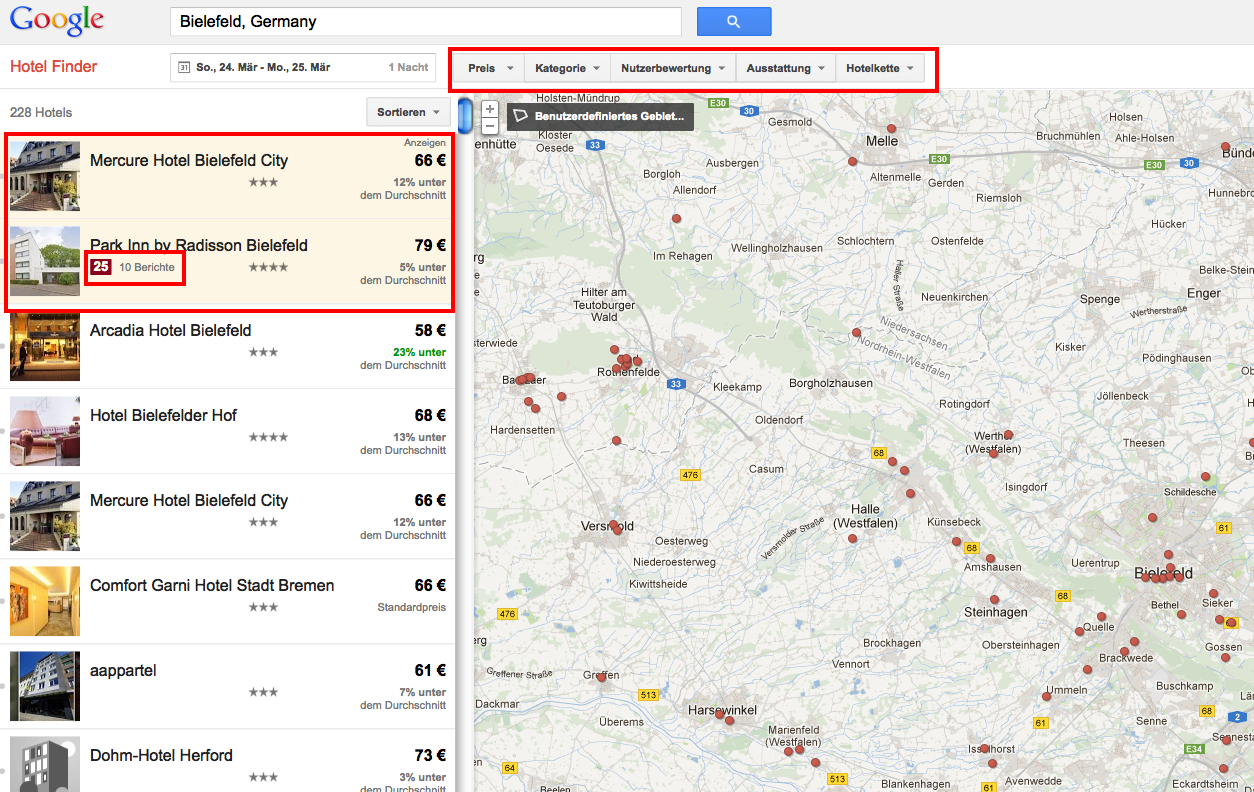Click the star rating of Arcadia Hotel Bielefeld
Viewport: 1254px width, 792px height.
[264, 352]
